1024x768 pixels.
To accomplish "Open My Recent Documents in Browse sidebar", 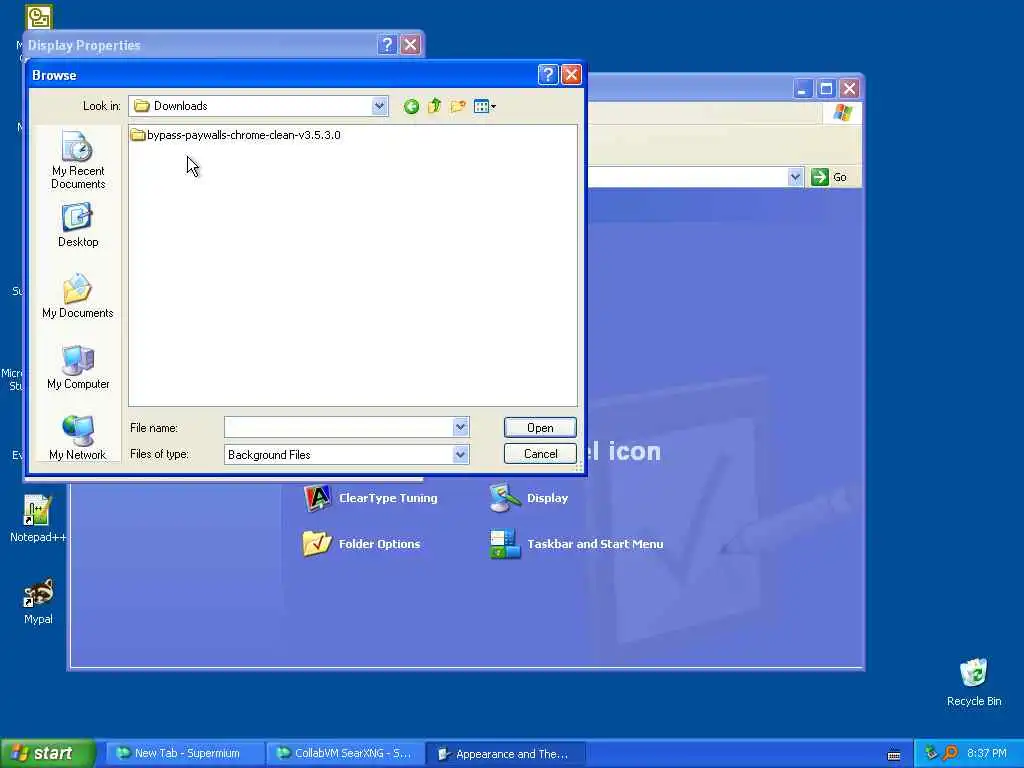I will (78, 161).
